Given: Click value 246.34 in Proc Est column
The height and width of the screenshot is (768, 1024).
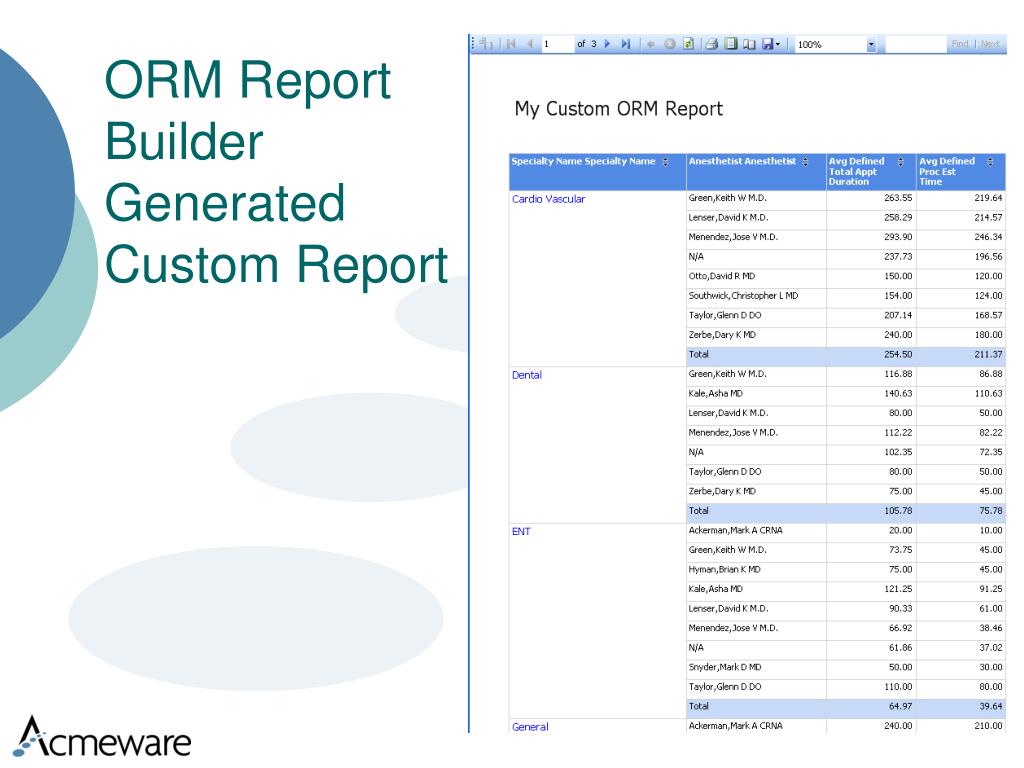Looking at the screenshot, I should (988, 237).
